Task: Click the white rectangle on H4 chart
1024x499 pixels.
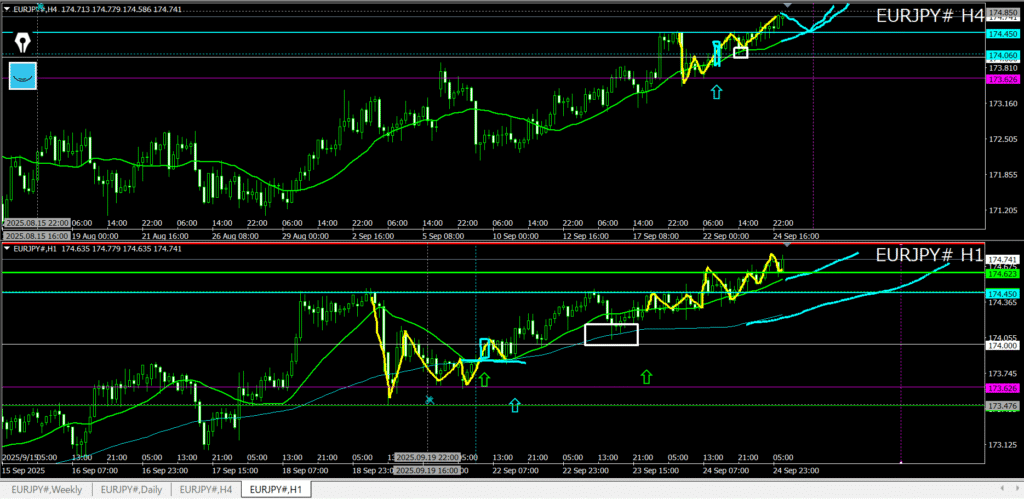Action: pyautogui.click(x=740, y=52)
